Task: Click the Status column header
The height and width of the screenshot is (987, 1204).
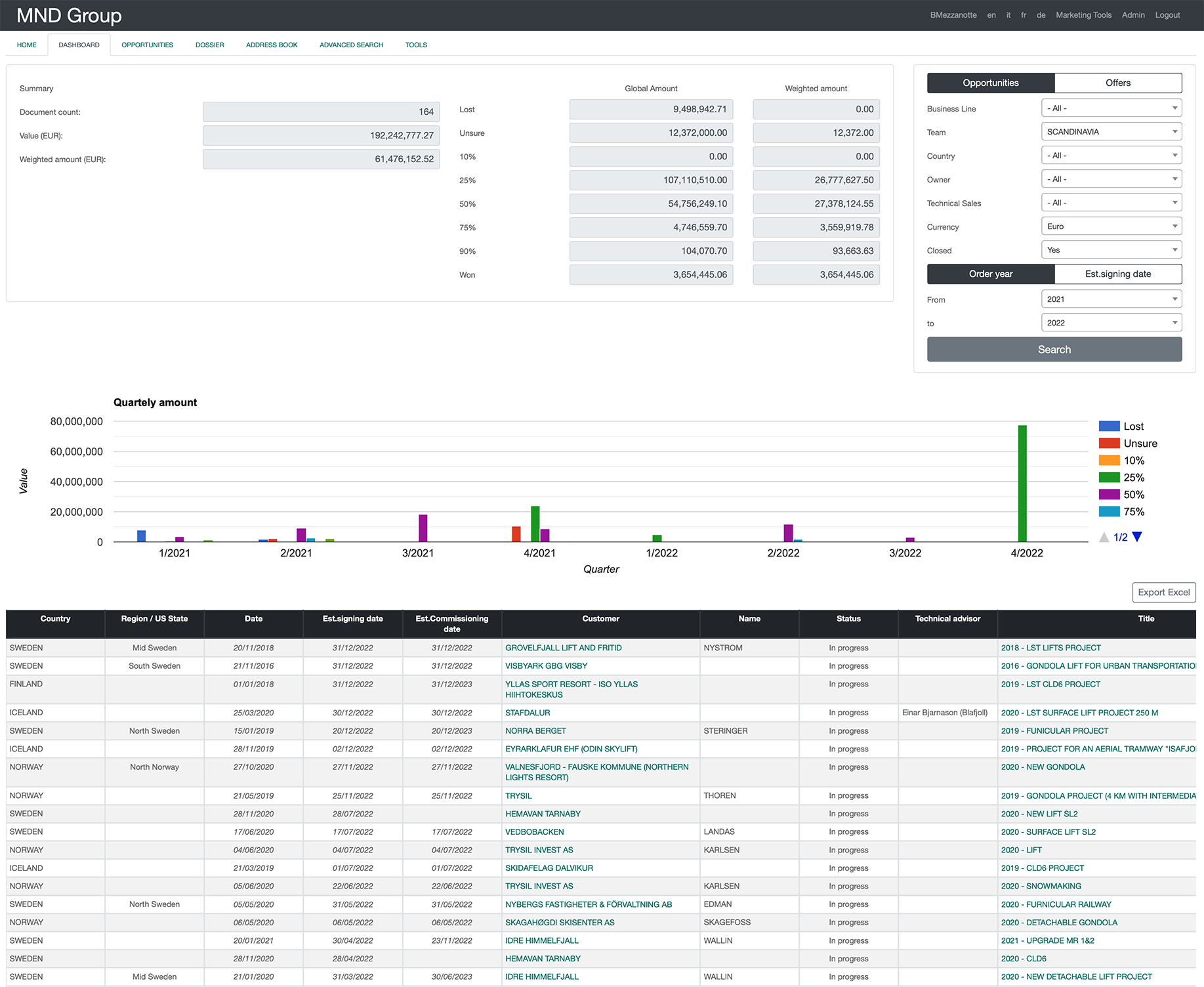Action: pos(848,623)
